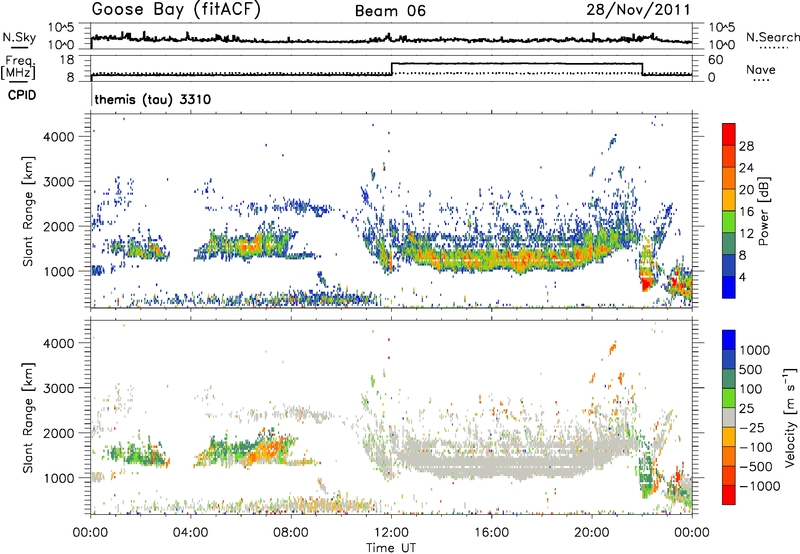Click the "28" tick on Power colorbar
The width and height of the screenshot is (800, 554).
coord(746,146)
